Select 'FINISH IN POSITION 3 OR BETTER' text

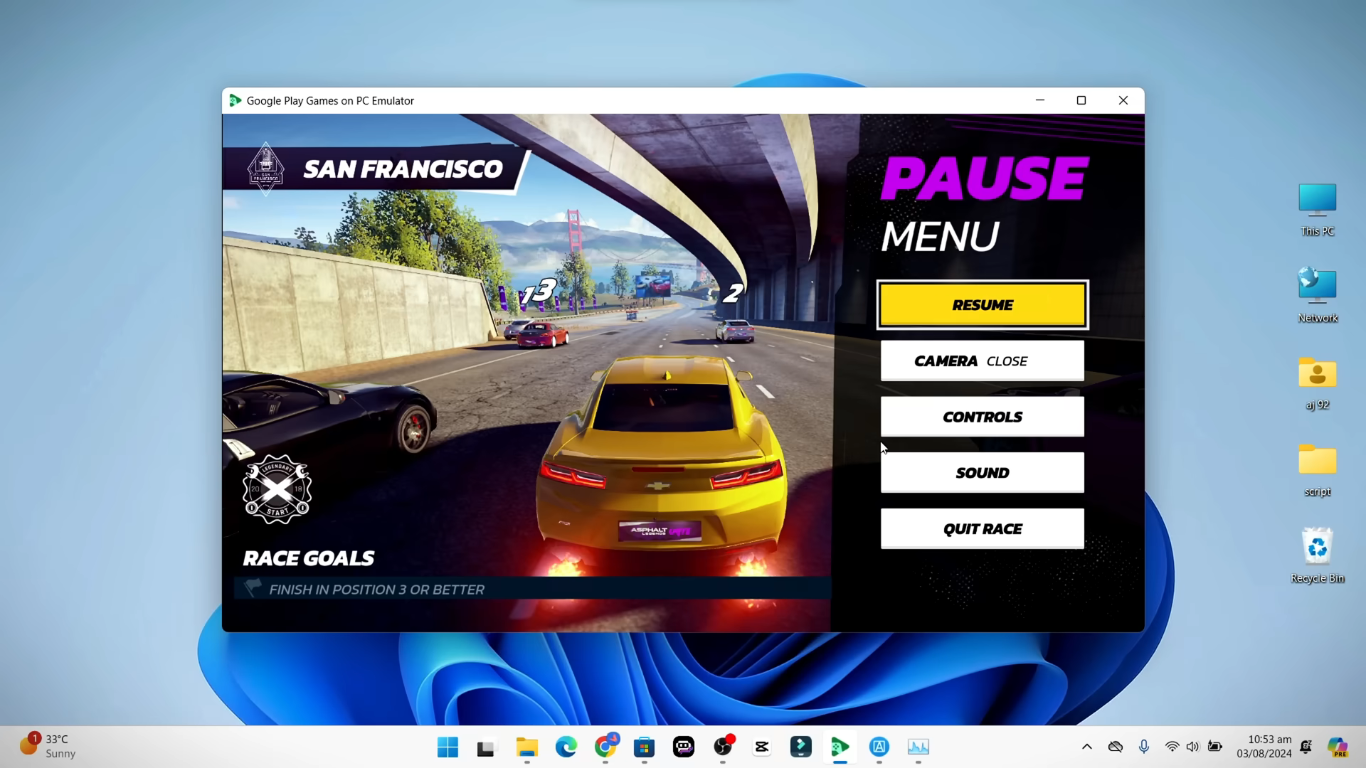(377, 590)
